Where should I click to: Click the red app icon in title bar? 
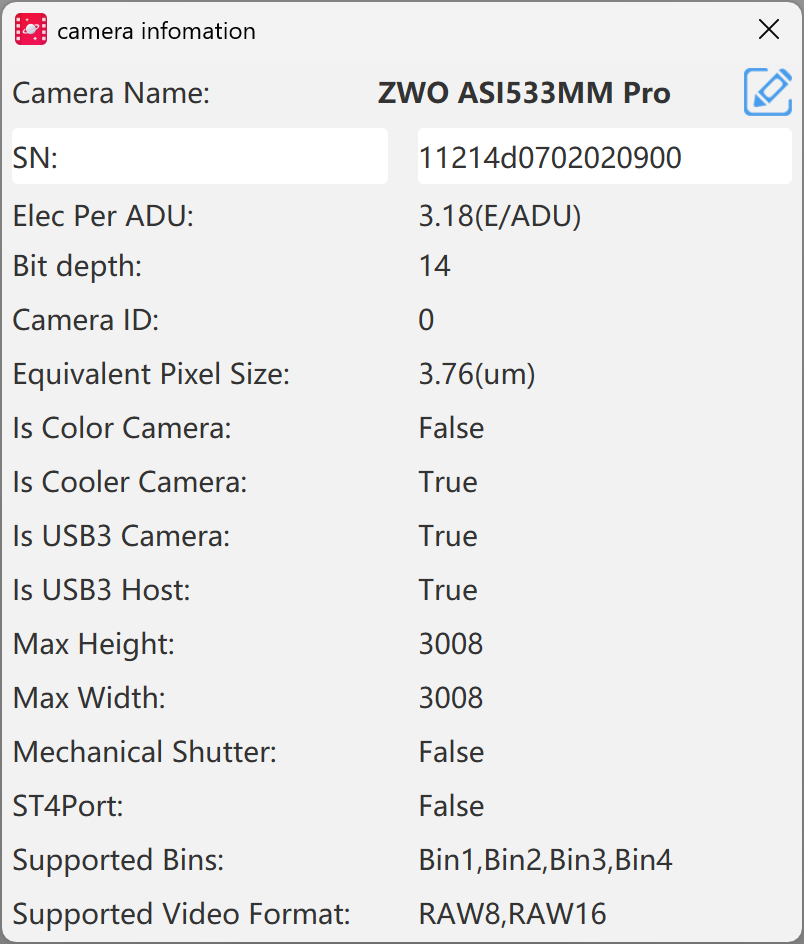(x=31, y=30)
